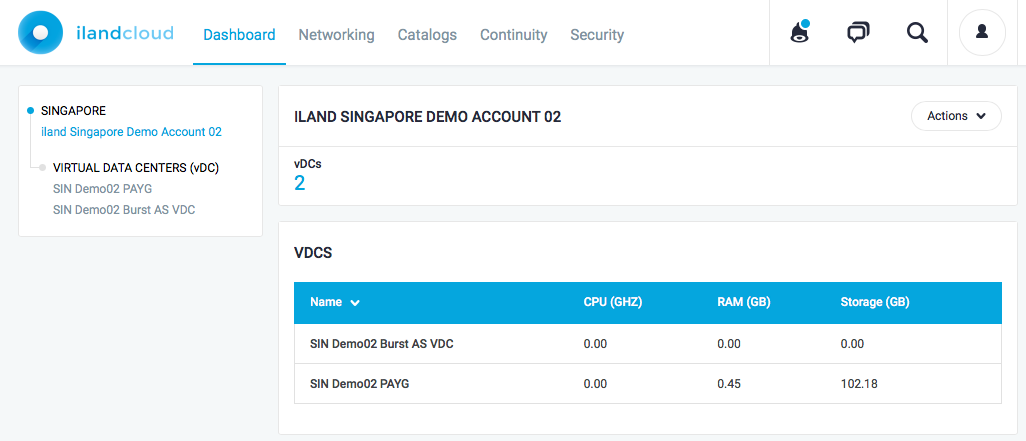Open the Catalogs tab
The image size is (1026, 441).
(x=427, y=35)
